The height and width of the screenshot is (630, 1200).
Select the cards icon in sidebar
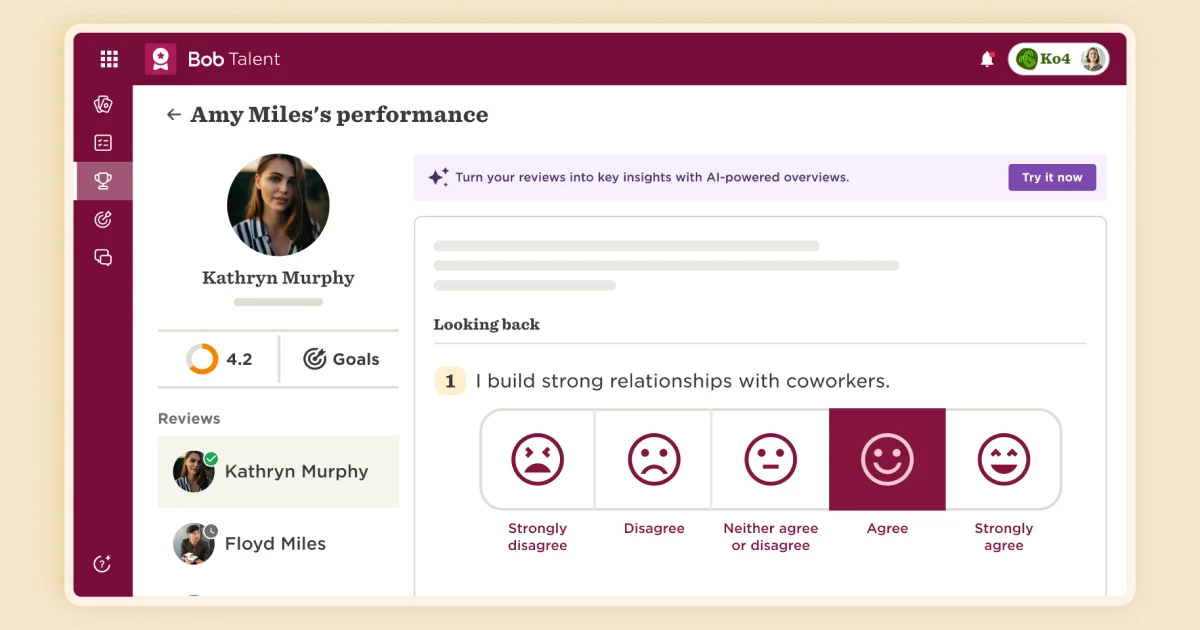[x=103, y=104]
